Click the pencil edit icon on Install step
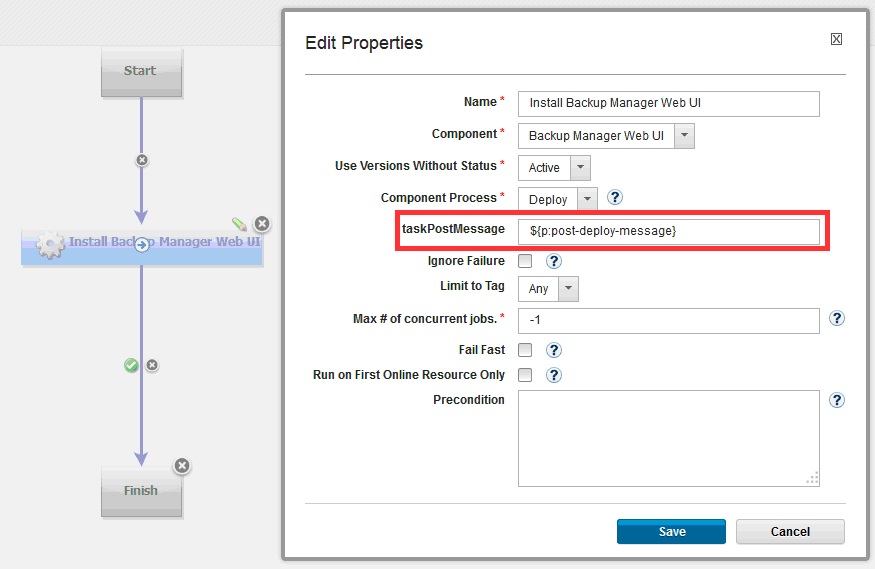875x569 pixels. [x=239, y=224]
